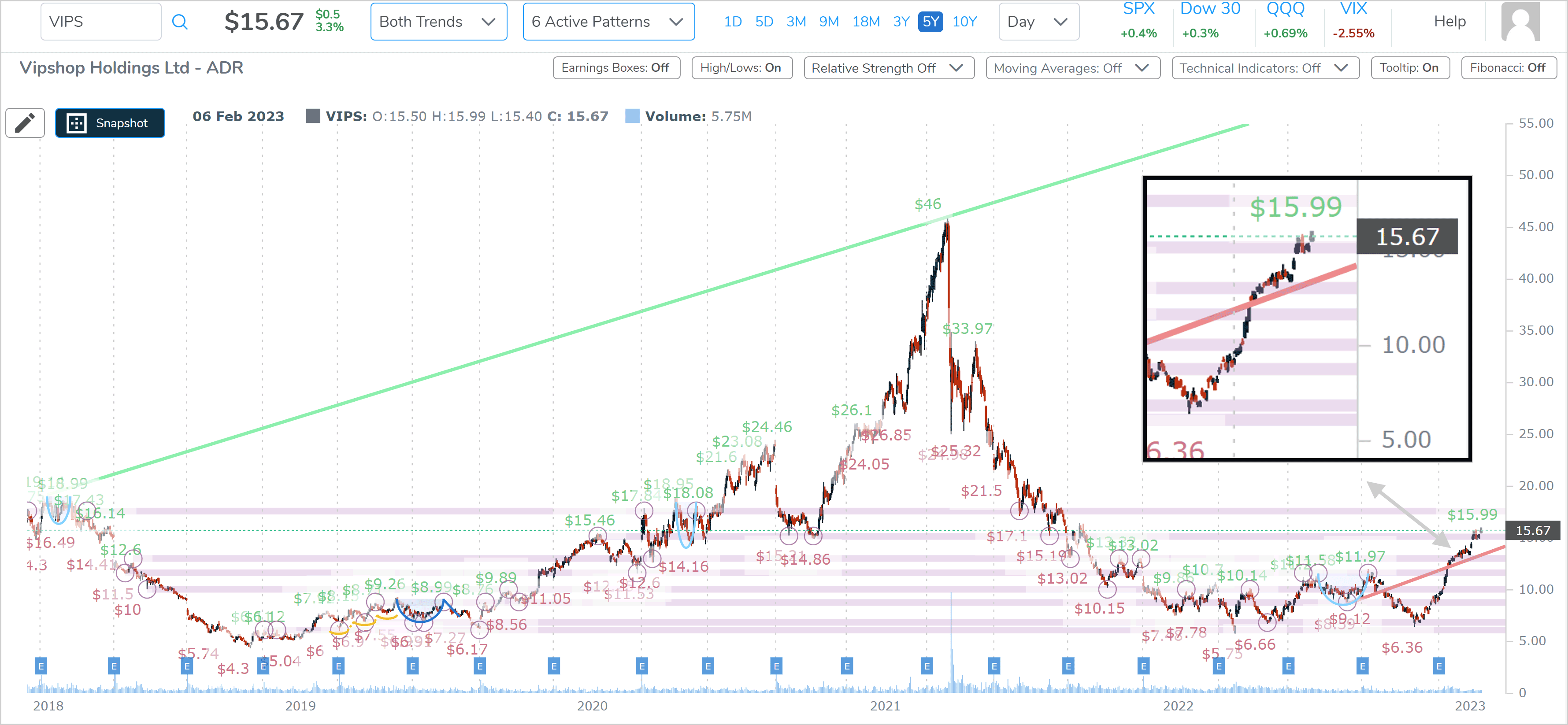This screenshot has width=1568, height=725.
Task: Open the Moving Averages dropdown
Action: point(1072,67)
